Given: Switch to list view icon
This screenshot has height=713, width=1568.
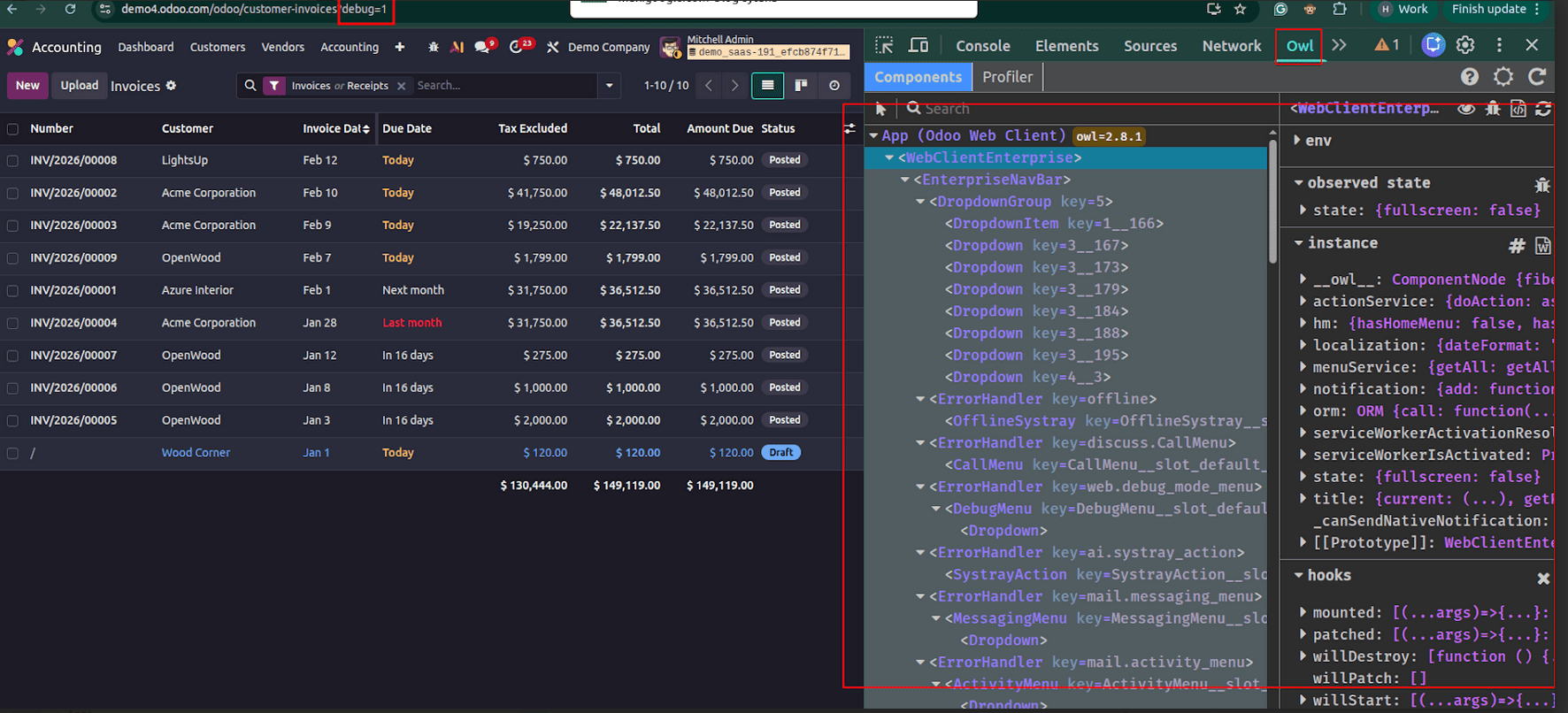Looking at the screenshot, I should [767, 85].
